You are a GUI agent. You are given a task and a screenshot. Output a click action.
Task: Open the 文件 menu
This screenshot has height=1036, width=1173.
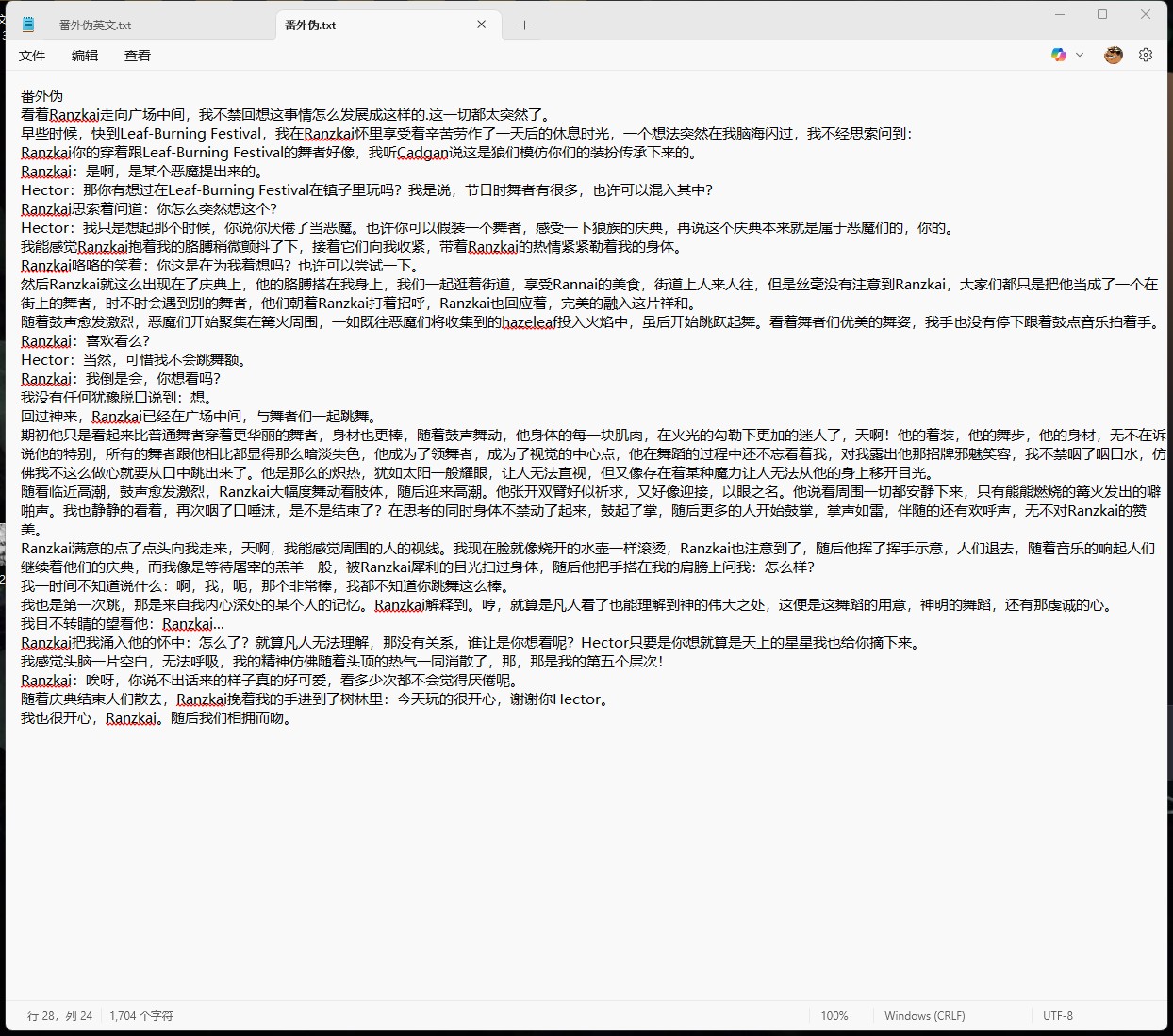pos(32,56)
